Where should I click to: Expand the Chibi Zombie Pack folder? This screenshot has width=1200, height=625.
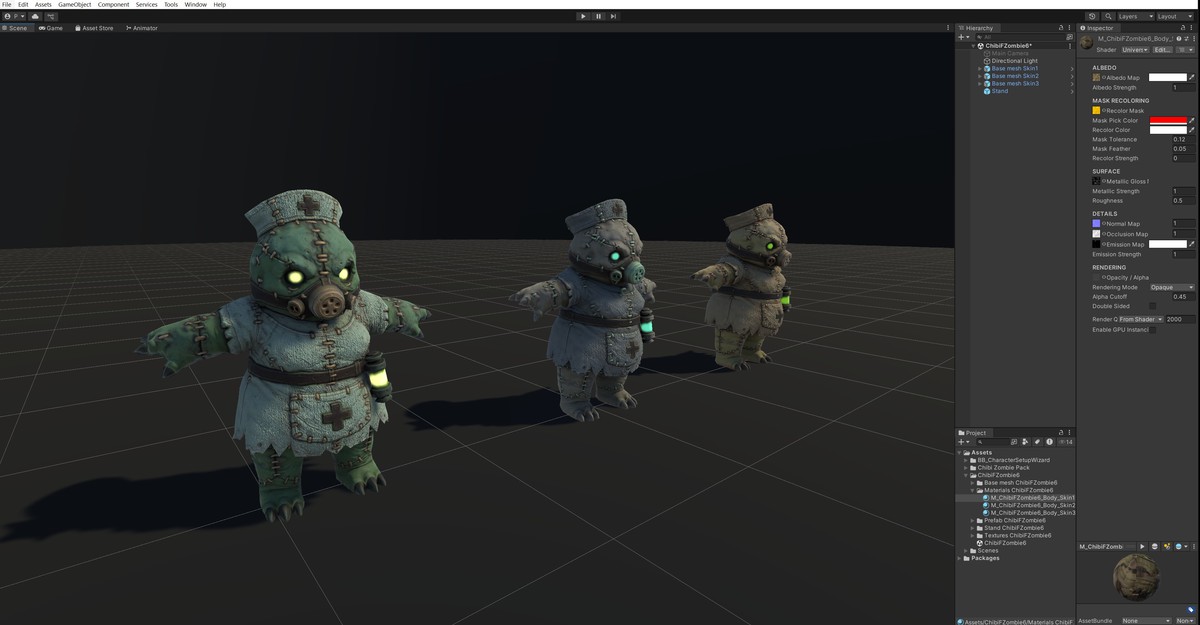[966, 467]
